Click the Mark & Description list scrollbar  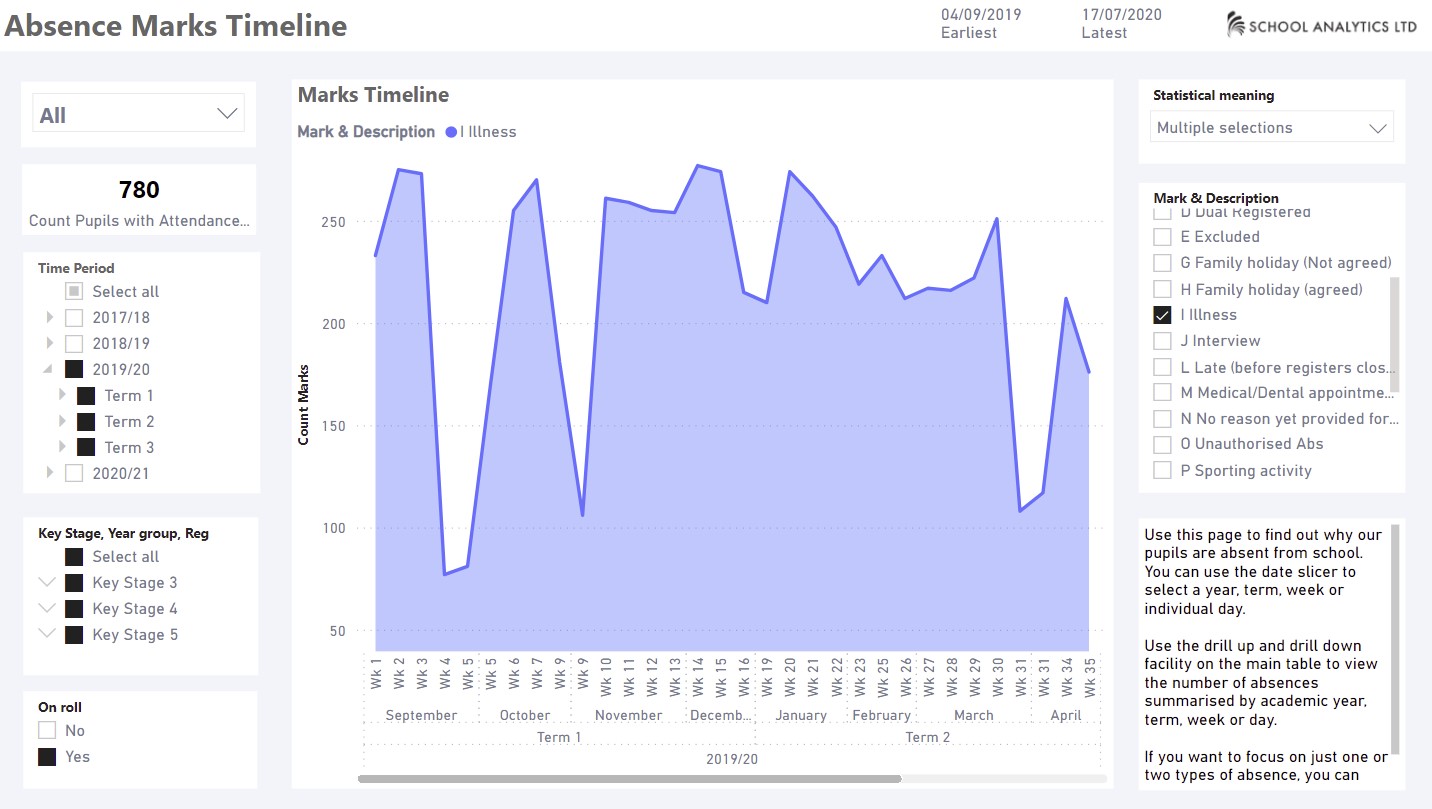coord(1395,335)
